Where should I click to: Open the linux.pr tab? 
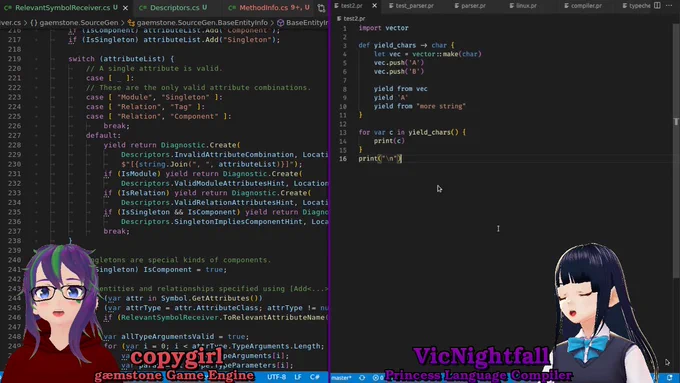pyautogui.click(x=523, y=6)
